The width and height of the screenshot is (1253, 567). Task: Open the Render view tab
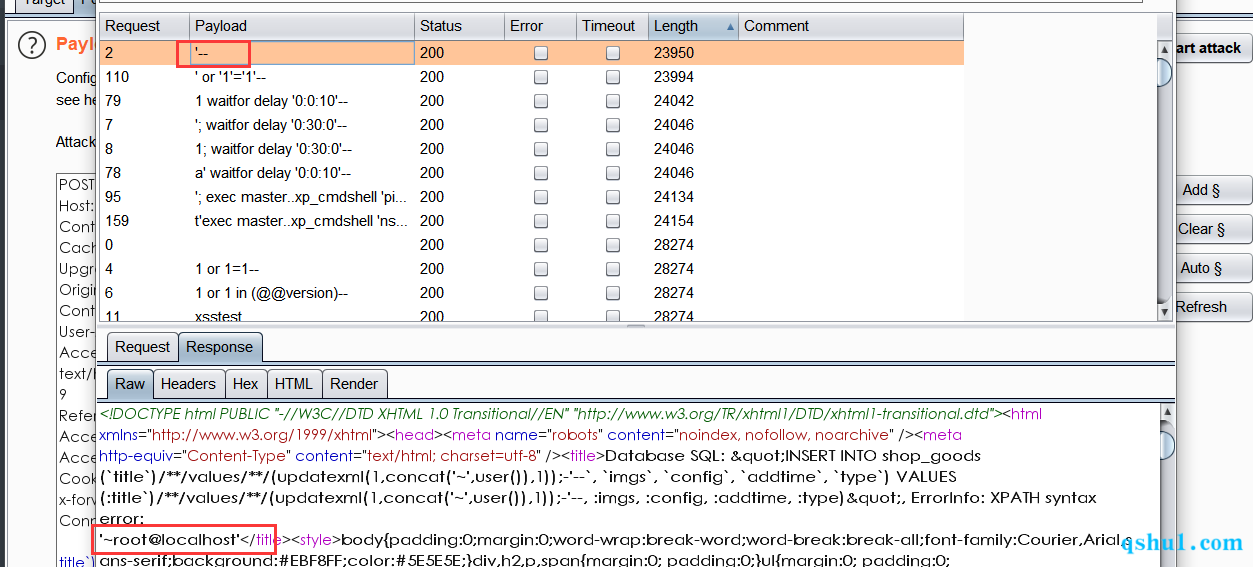[x=354, y=383]
